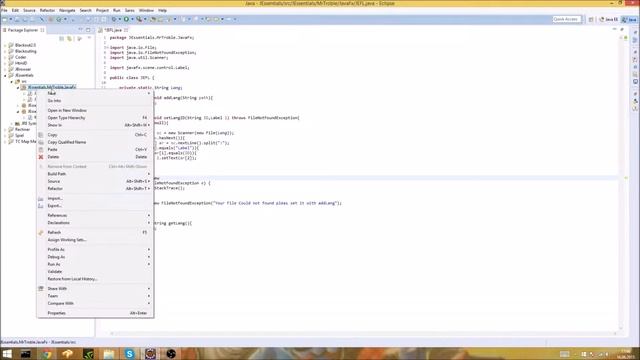Click Link with Editor icon in Package Explorer
Screen dimensions: 640x360
[x=69, y=38]
